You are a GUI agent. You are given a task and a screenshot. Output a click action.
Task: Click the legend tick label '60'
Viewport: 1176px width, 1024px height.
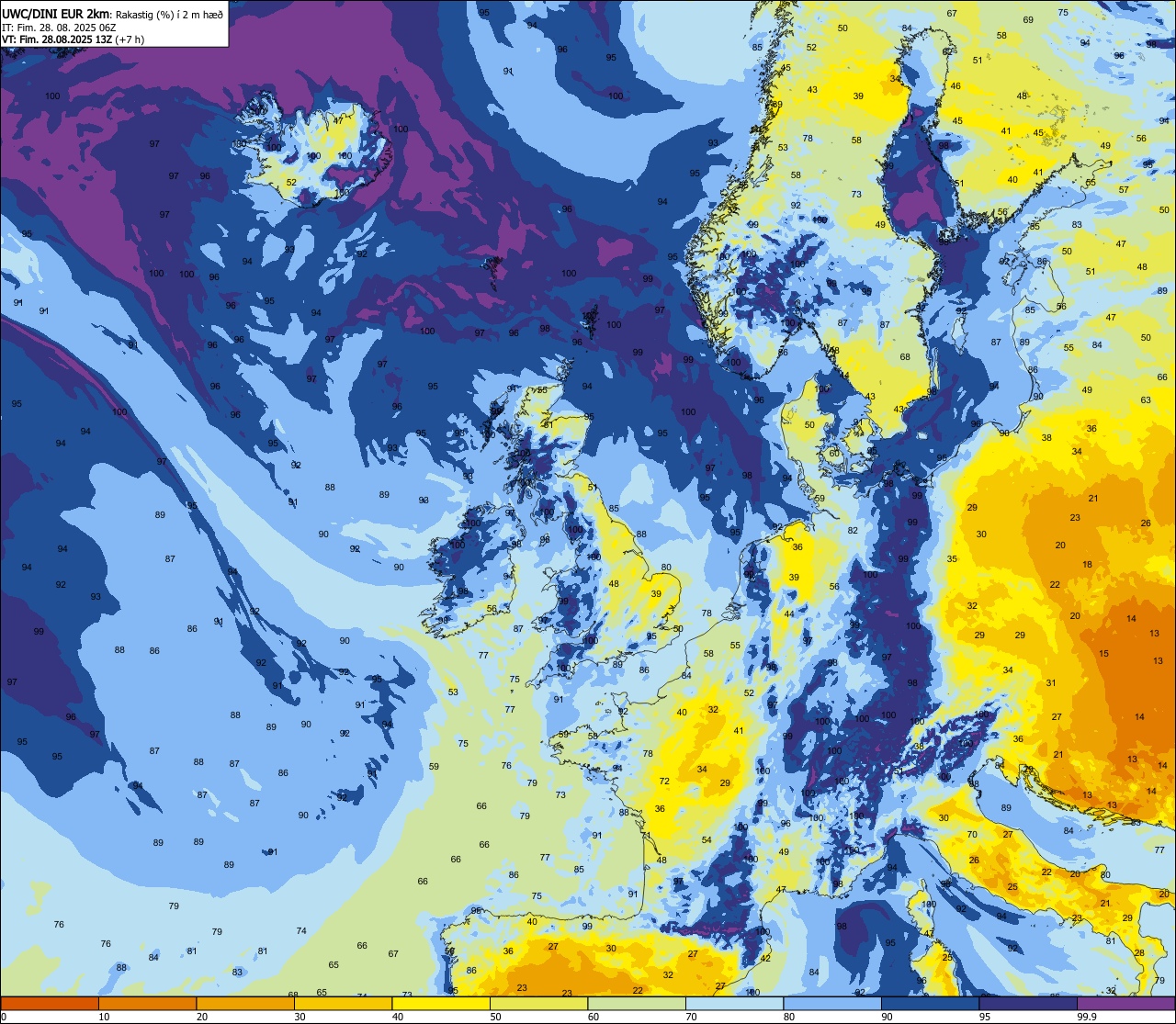[x=593, y=1017]
